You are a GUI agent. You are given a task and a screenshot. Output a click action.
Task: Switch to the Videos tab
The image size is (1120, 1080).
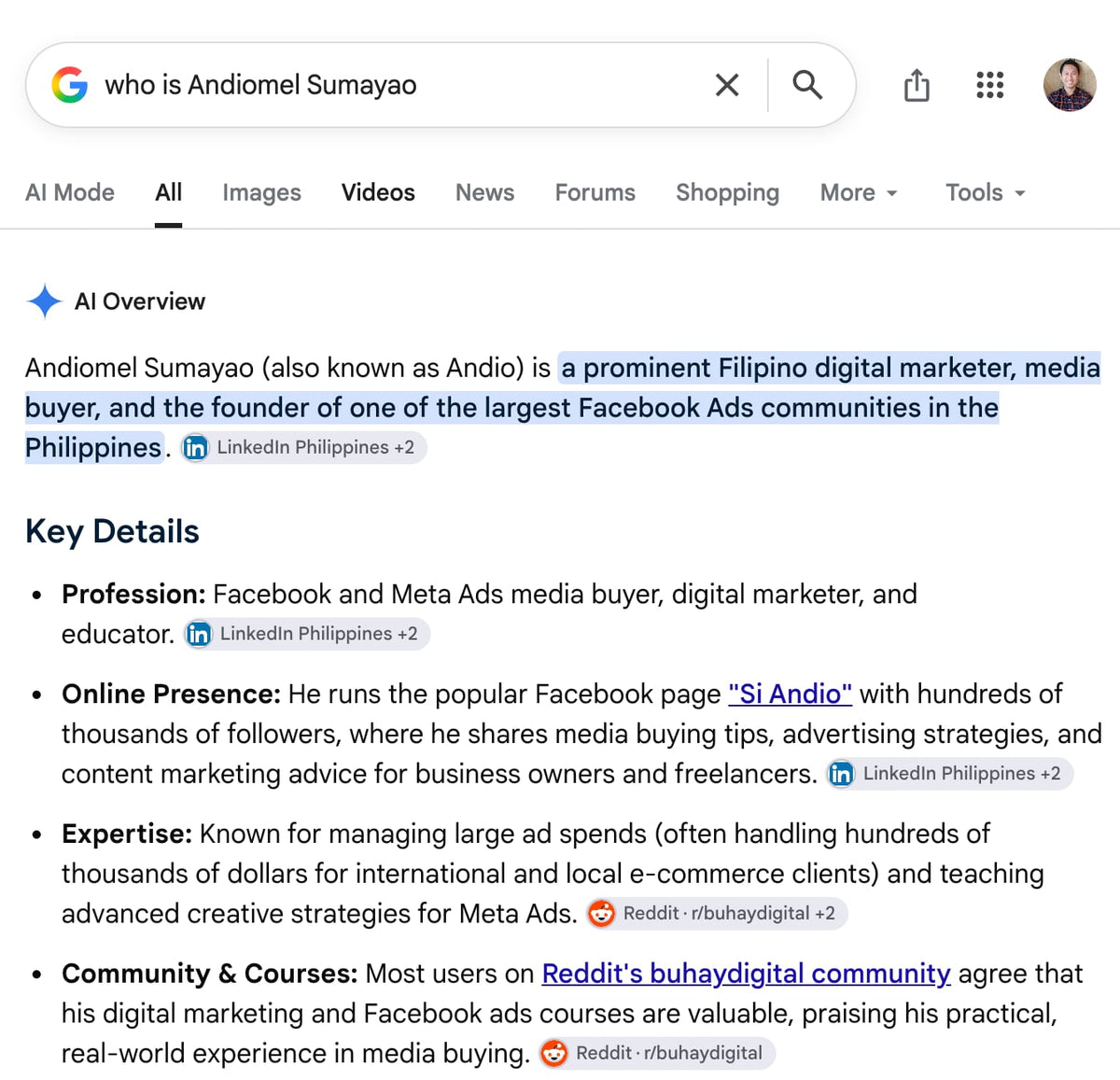[378, 192]
